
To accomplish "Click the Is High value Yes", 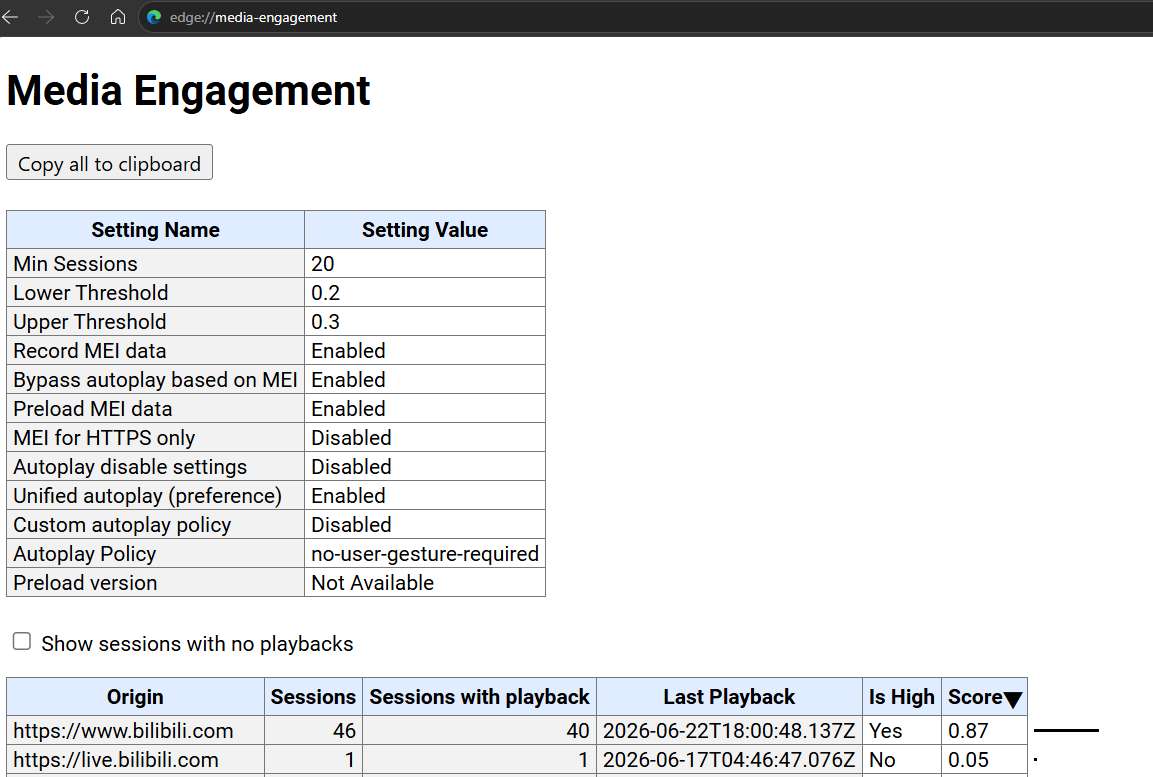I will 885,731.
